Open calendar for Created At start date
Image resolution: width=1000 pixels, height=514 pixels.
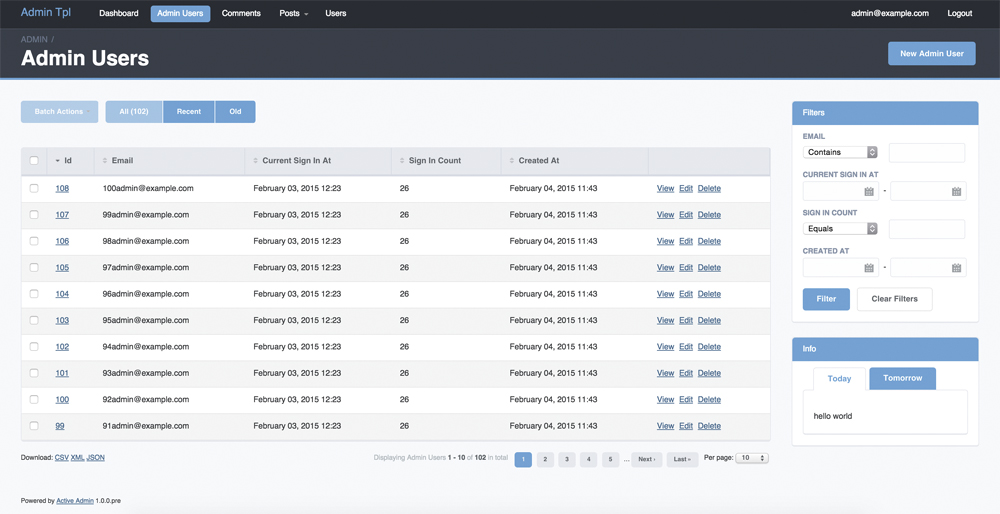tap(869, 268)
